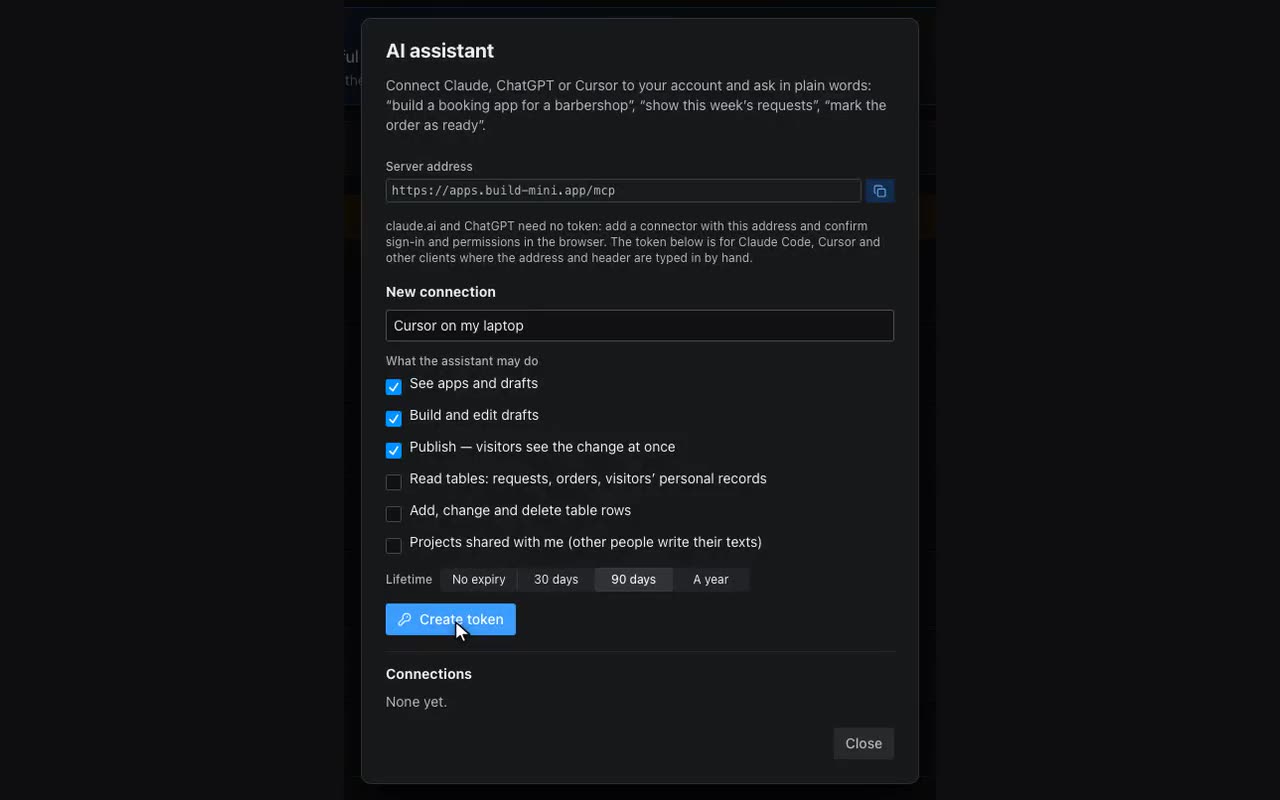This screenshot has height=800, width=1280.
Task: Set lifetime to A year
Action: point(711,580)
